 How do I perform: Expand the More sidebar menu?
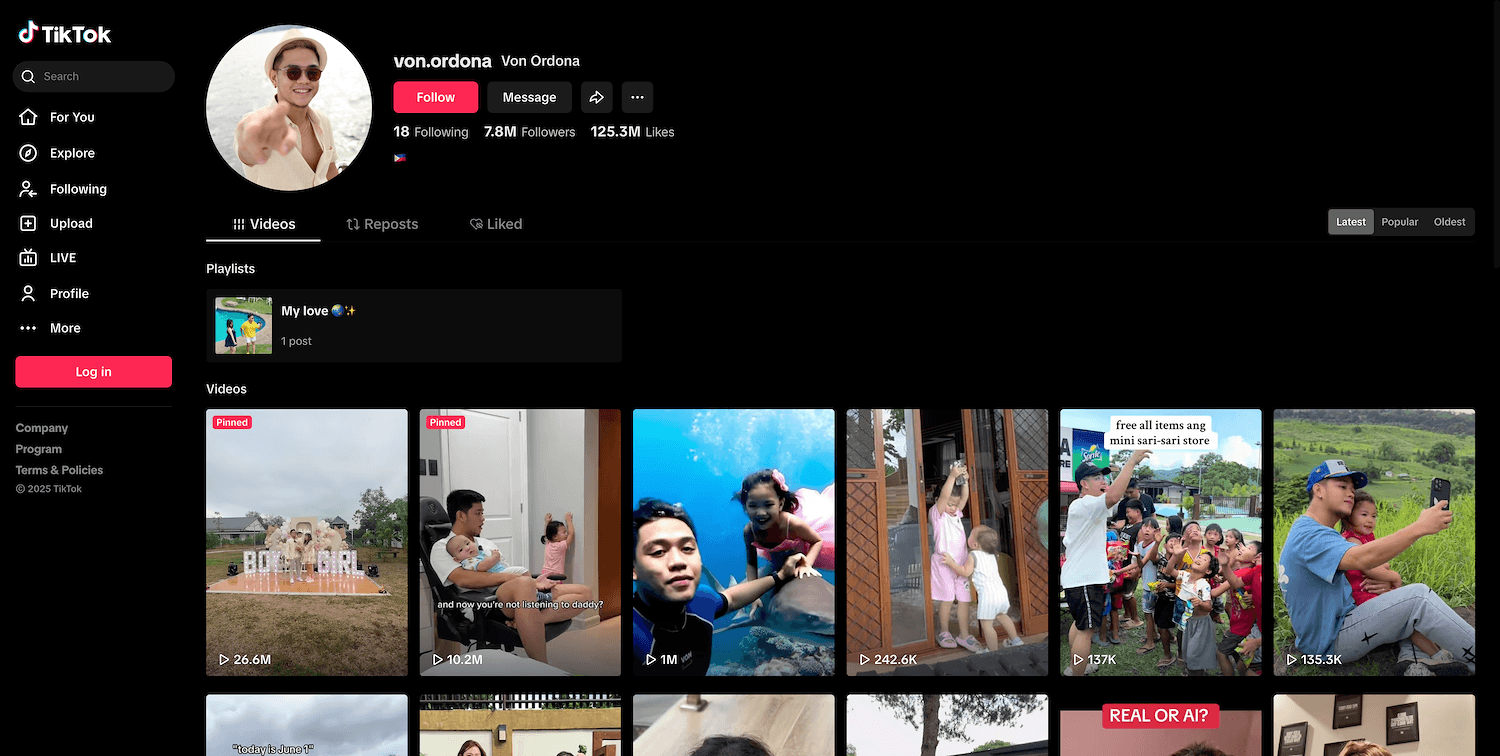65,328
